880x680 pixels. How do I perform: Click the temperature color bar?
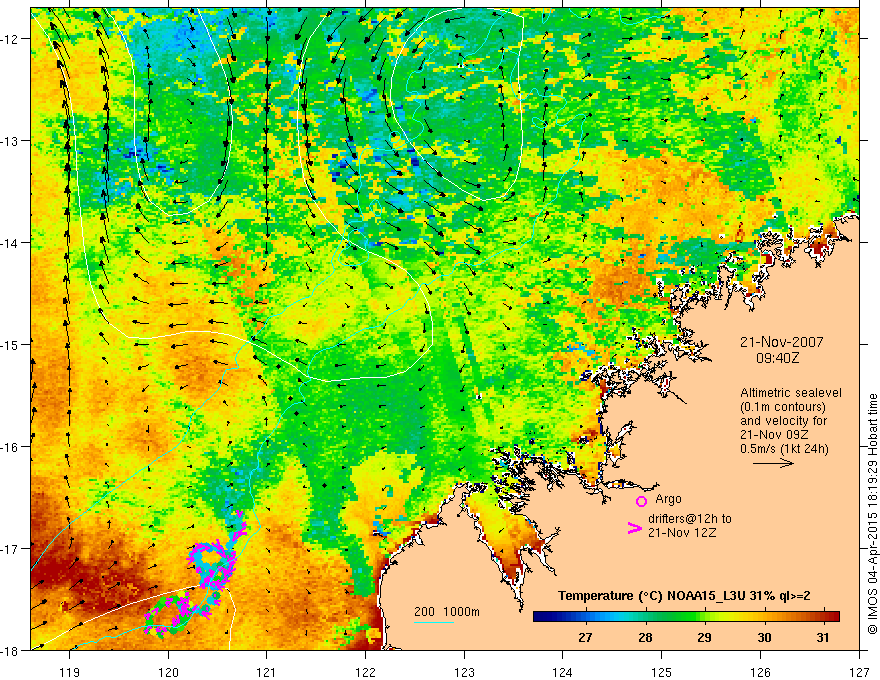[686, 616]
